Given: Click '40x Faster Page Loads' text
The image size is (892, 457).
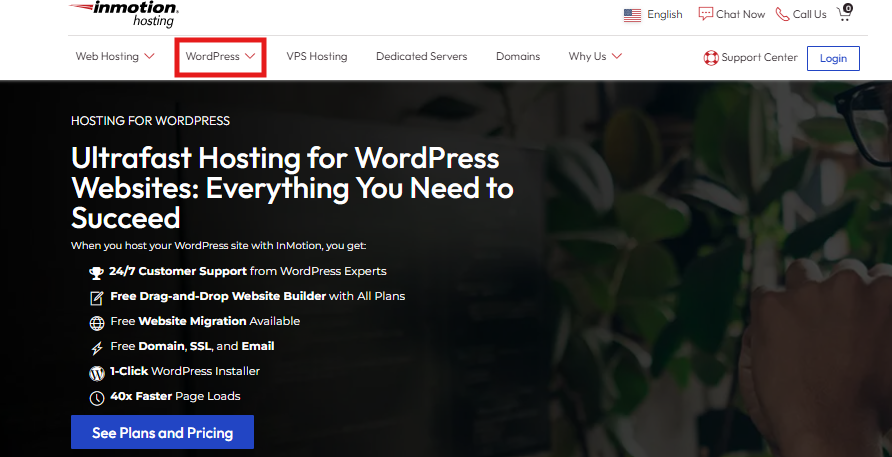Looking at the screenshot, I should [175, 396].
